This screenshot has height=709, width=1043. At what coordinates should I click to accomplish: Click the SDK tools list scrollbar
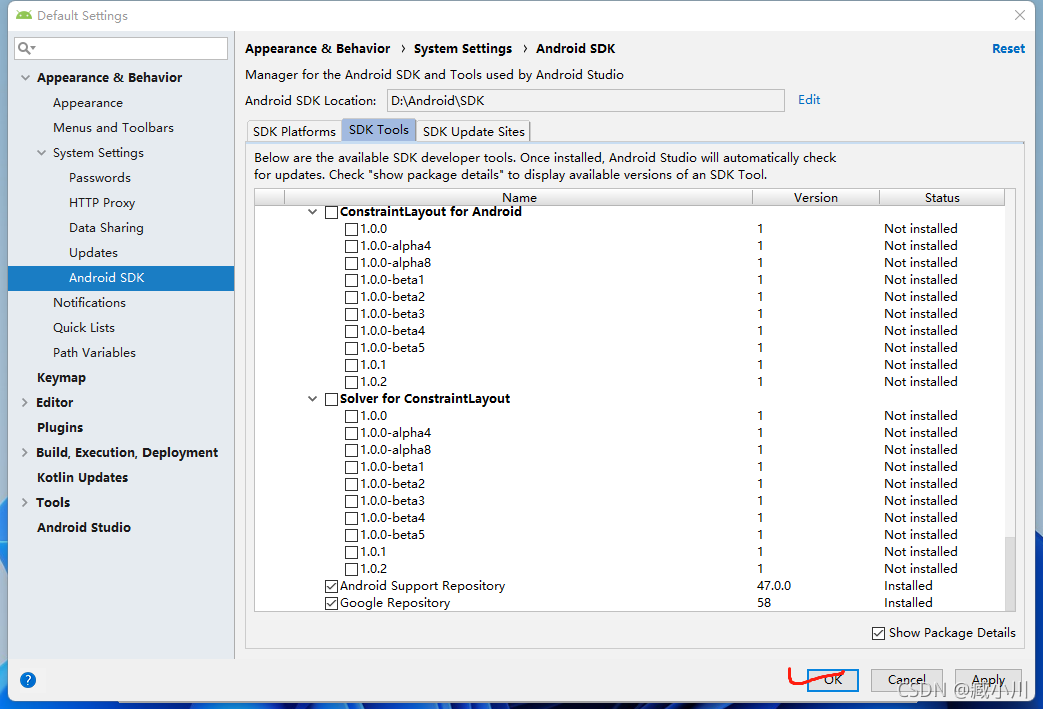click(1010, 572)
